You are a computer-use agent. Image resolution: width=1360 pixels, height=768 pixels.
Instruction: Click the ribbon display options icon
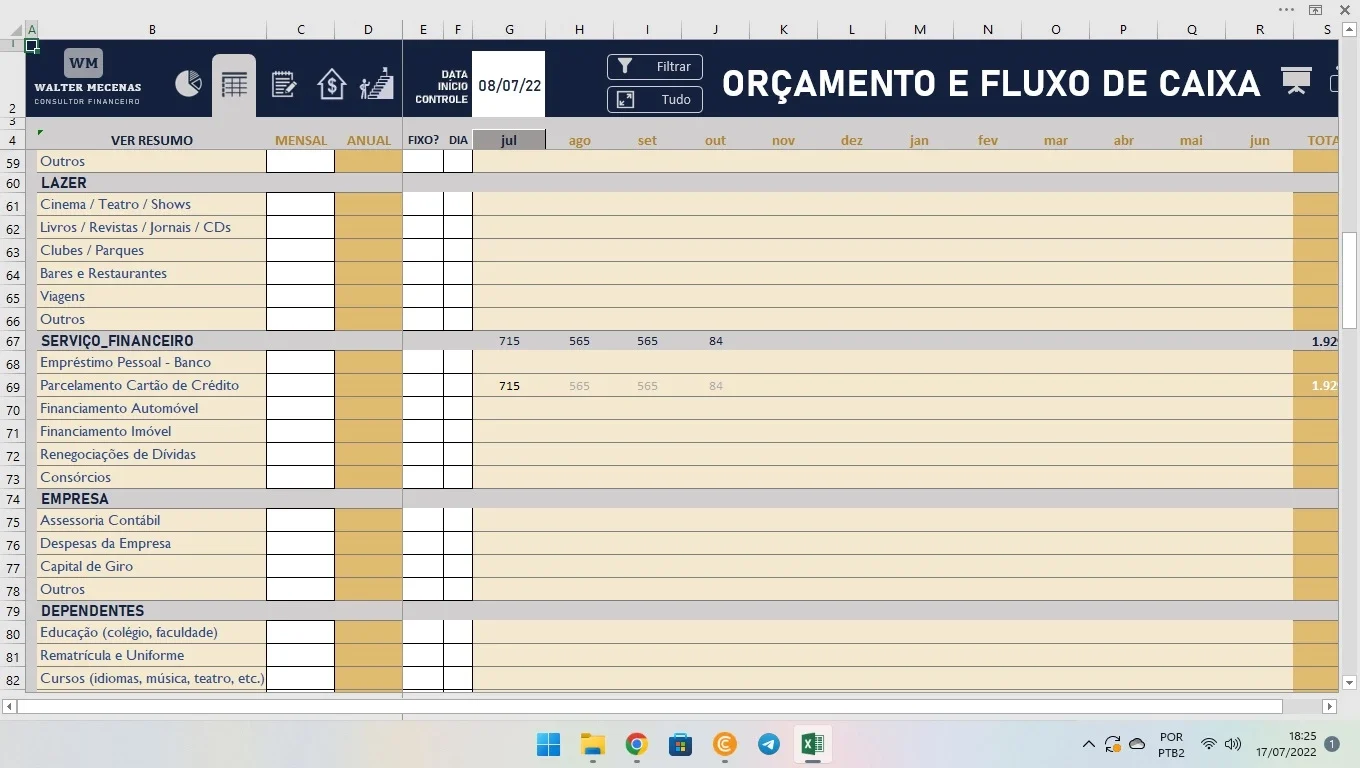pyautogui.click(x=1316, y=10)
